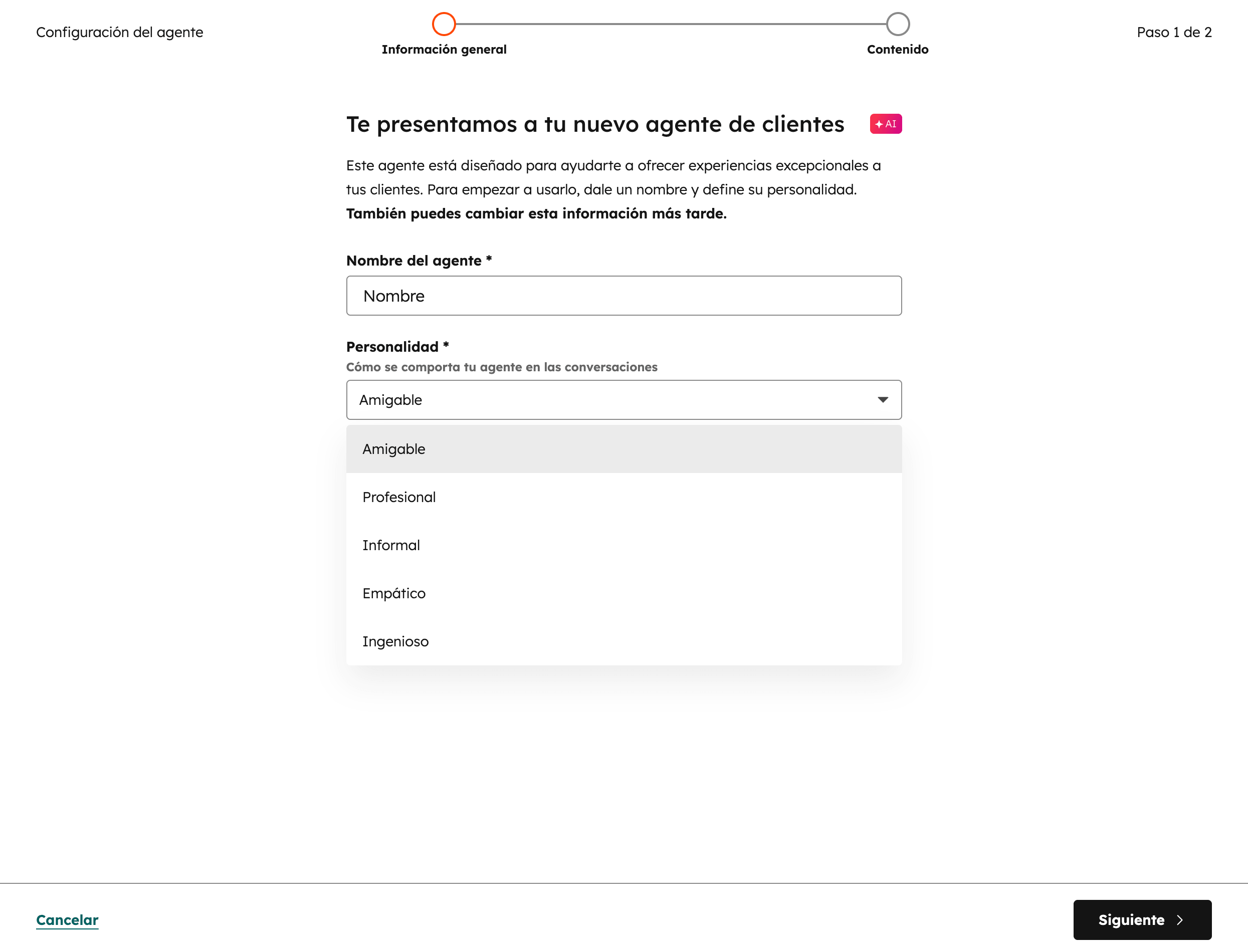Click the Contenido step circle

click(x=897, y=24)
